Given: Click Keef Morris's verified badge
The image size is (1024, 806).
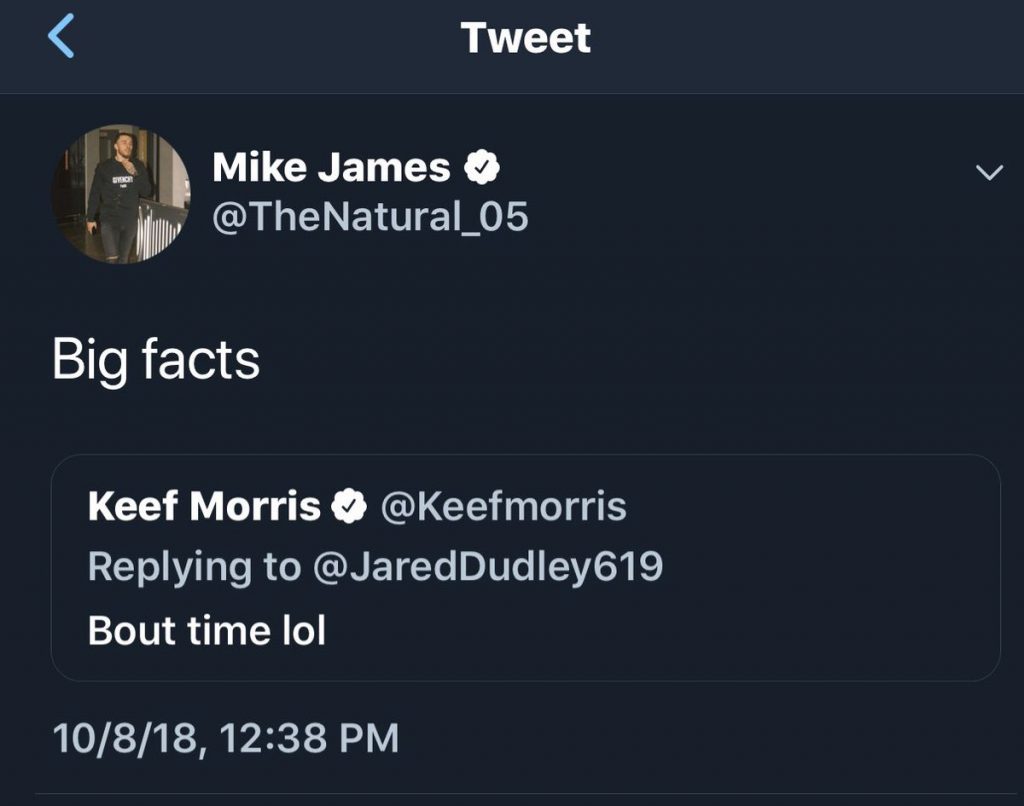Looking at the screenshot, I should [x=348, y=507].
